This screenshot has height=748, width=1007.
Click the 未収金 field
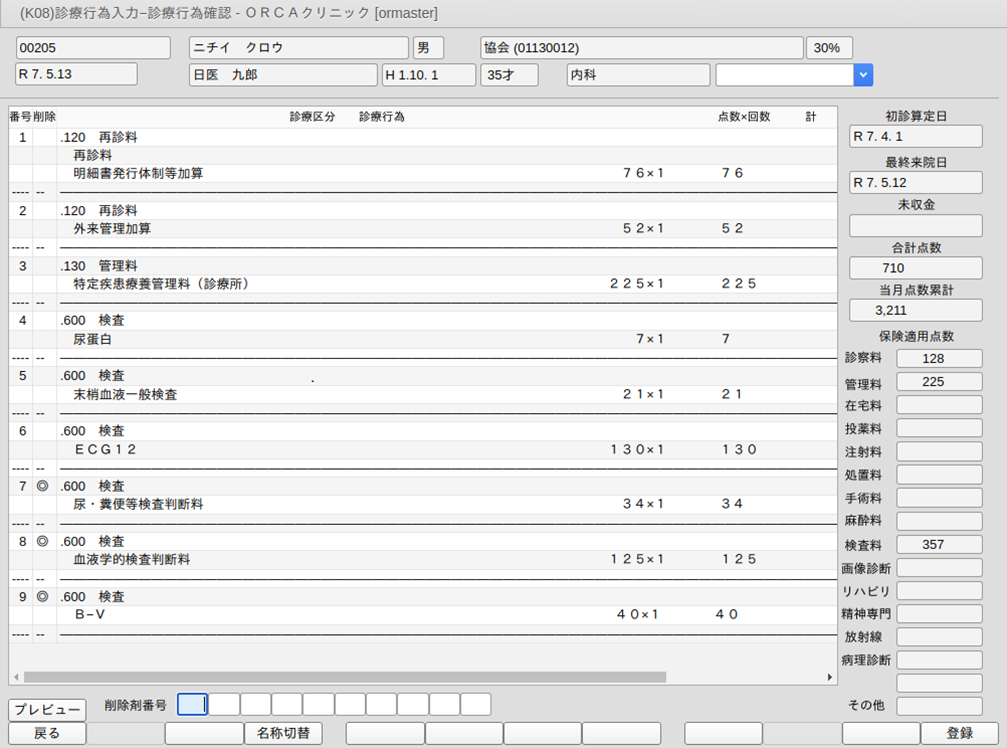tap(915, 225)
